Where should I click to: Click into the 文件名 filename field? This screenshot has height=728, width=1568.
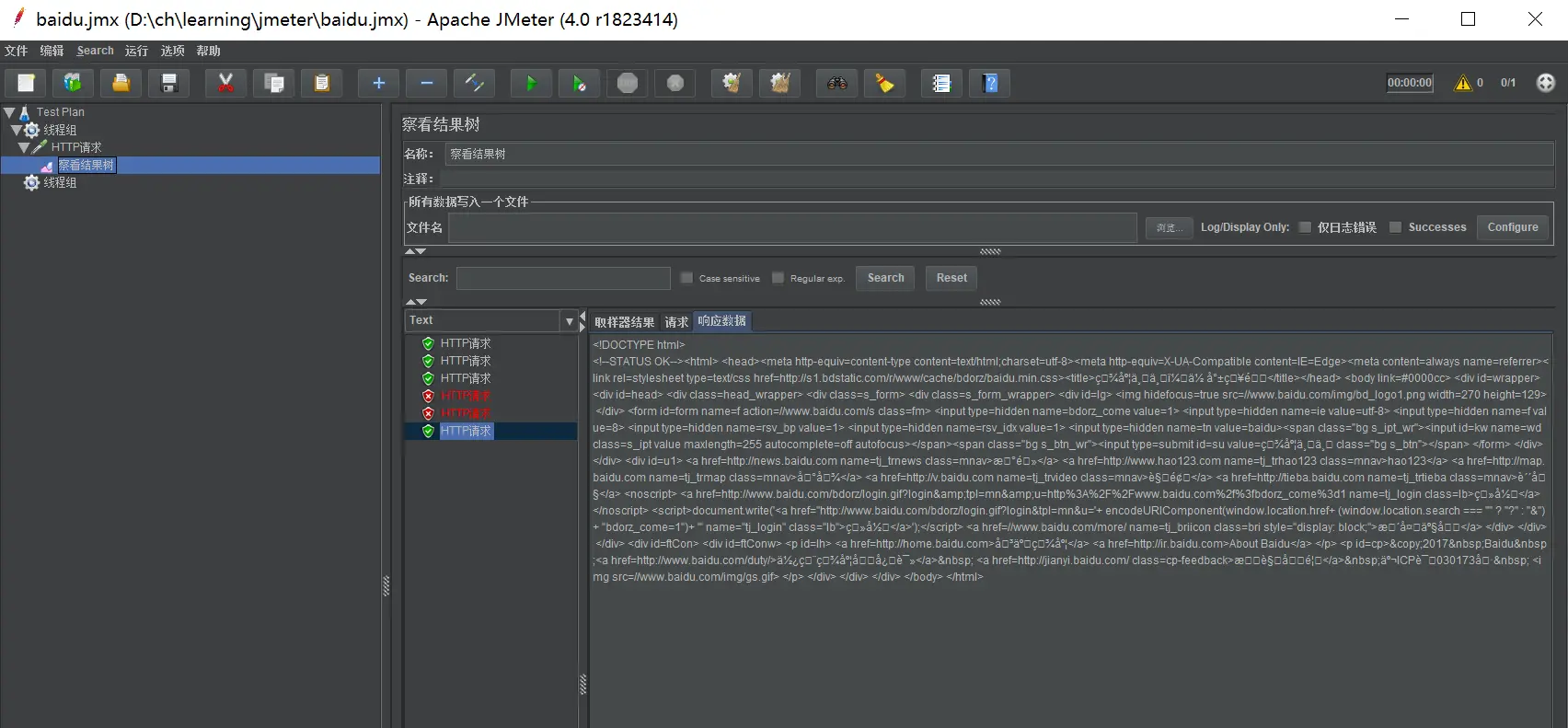click(x=792, y=227)
